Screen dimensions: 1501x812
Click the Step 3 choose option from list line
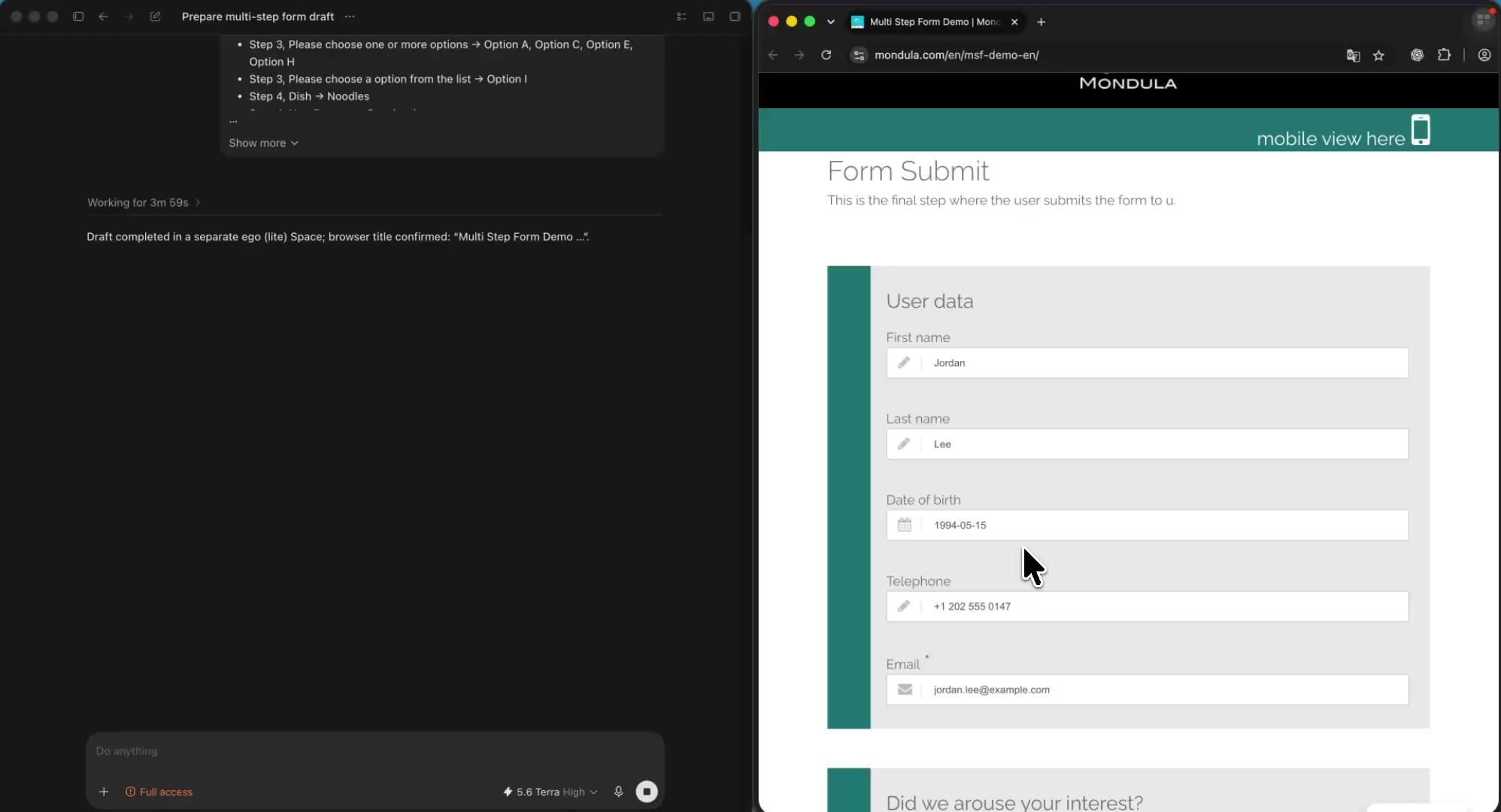coord(388,79)
